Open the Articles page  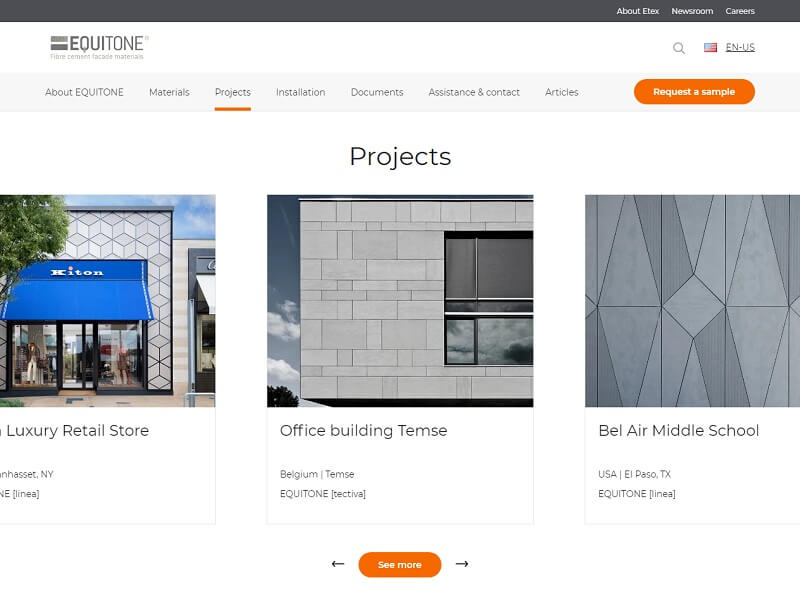coord(561,92)
